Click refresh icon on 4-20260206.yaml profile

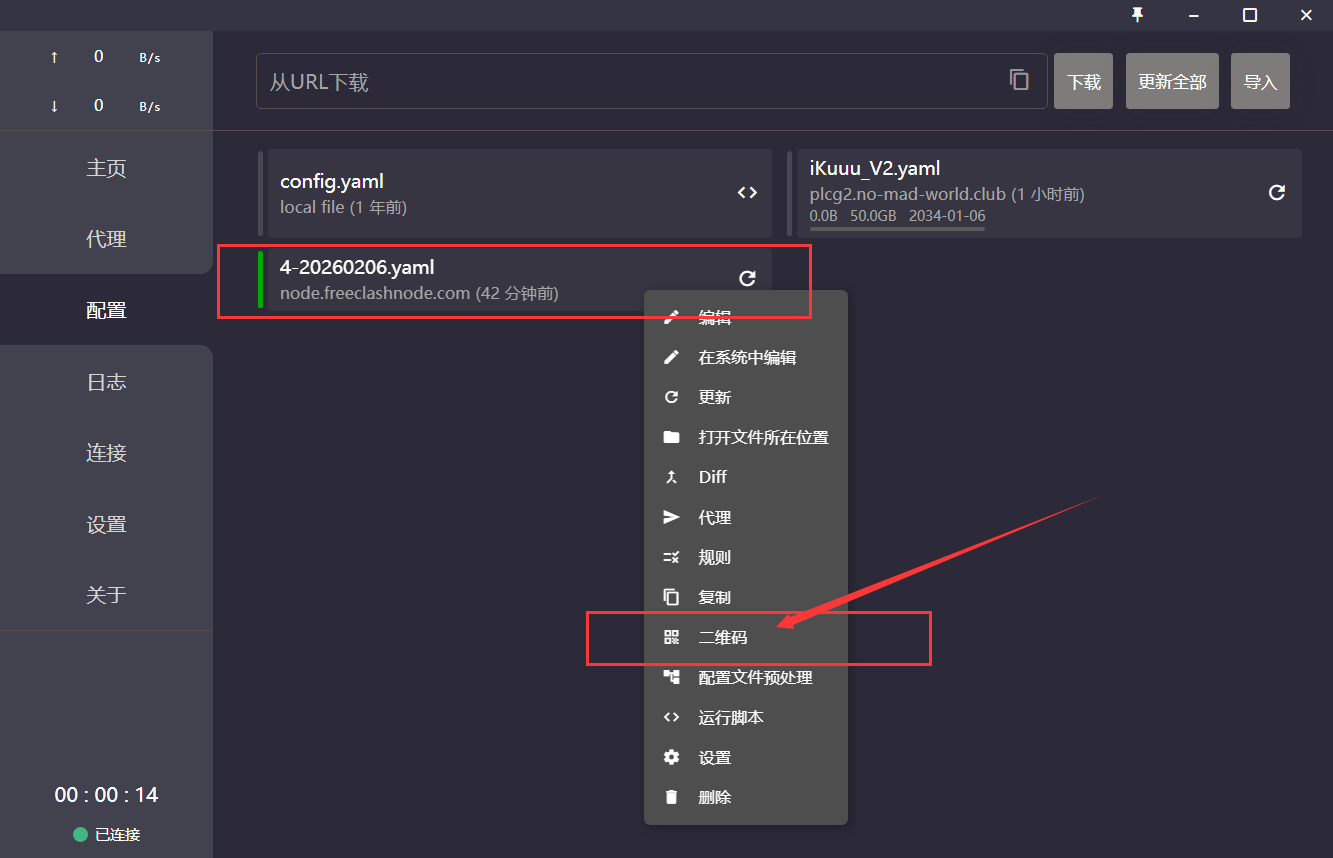click(x=747, y=278)
